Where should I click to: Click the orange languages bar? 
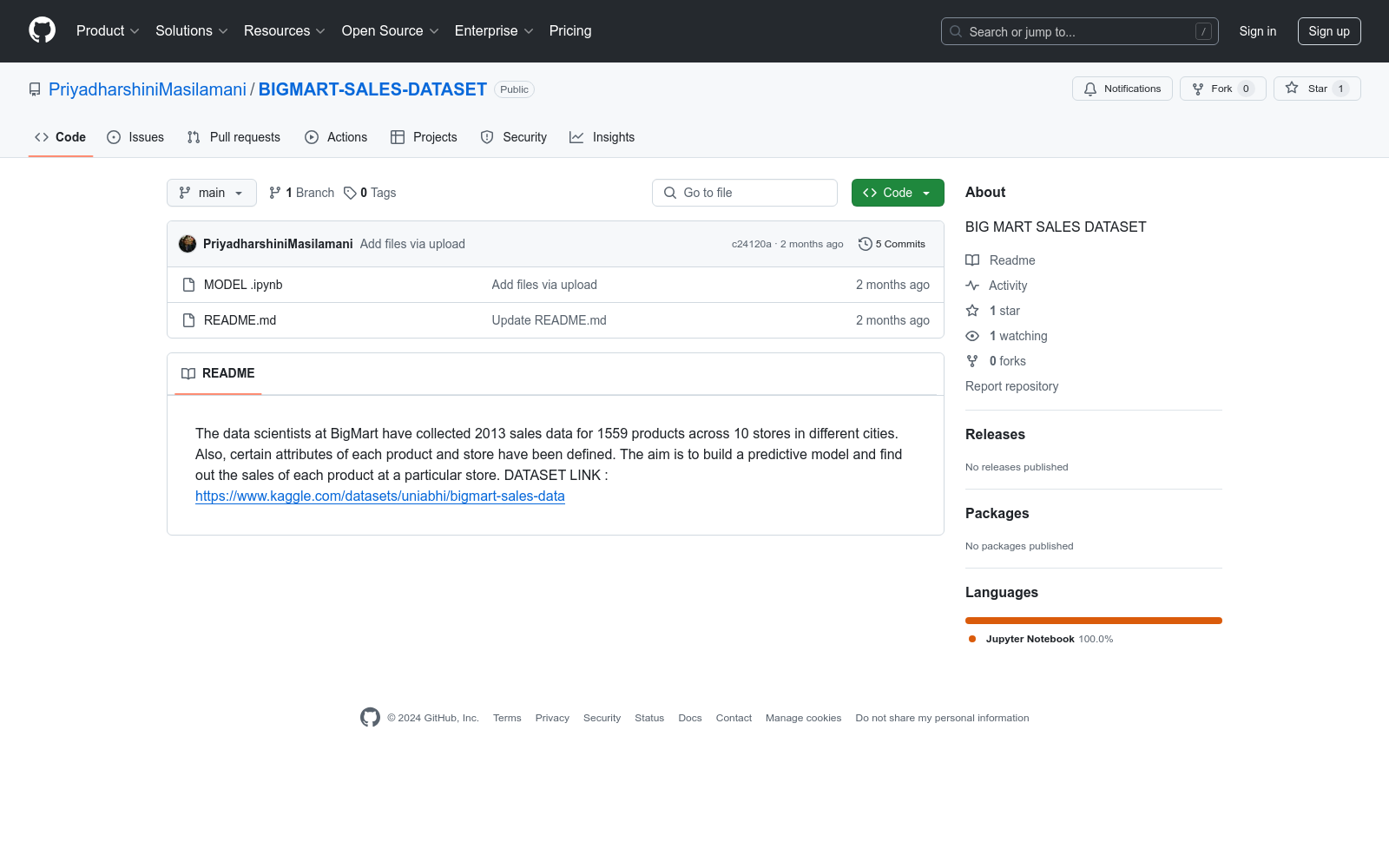(1094, 621)
